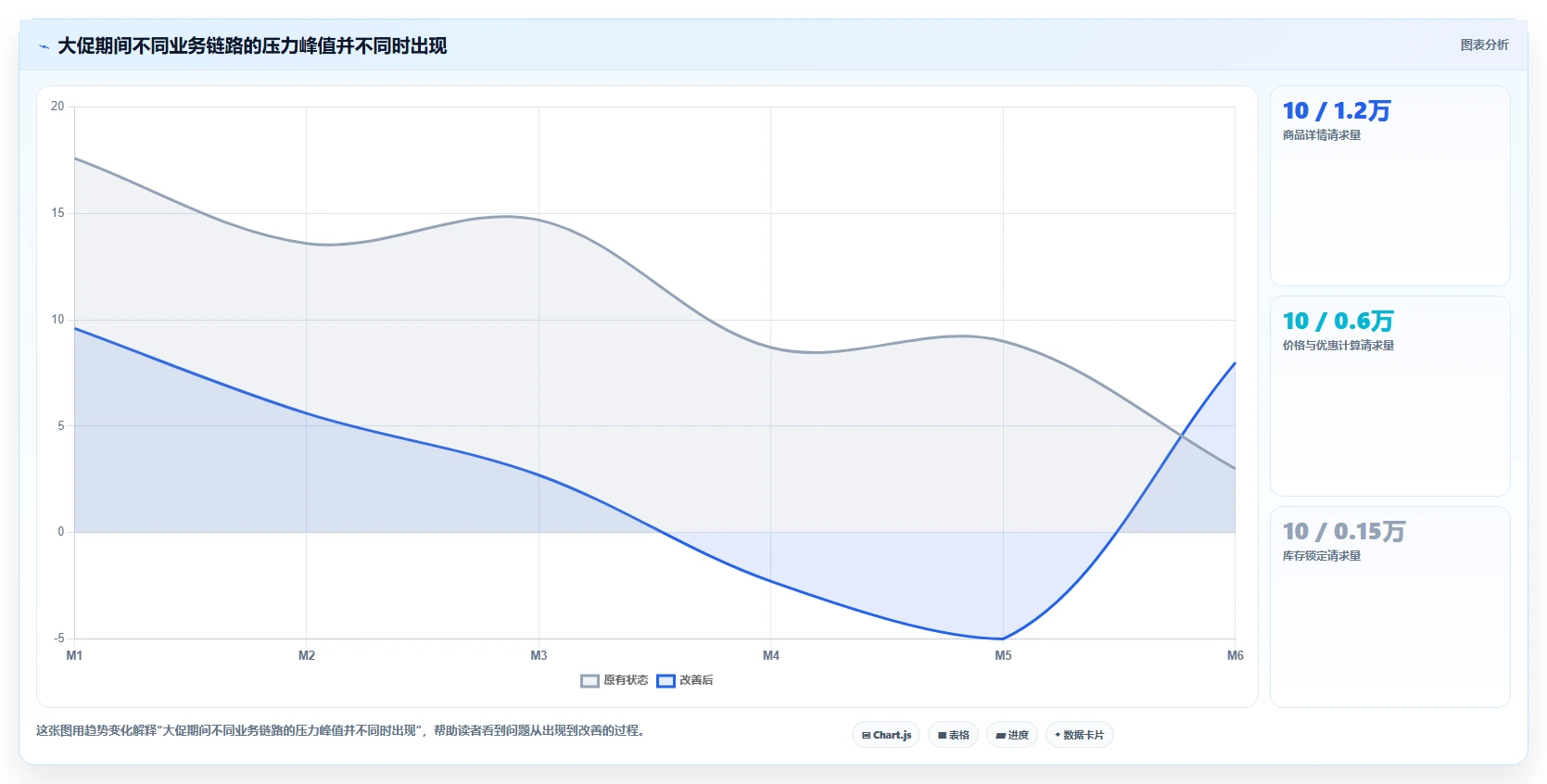Click the chart icon beside the panel title

[x=44, y=46]
